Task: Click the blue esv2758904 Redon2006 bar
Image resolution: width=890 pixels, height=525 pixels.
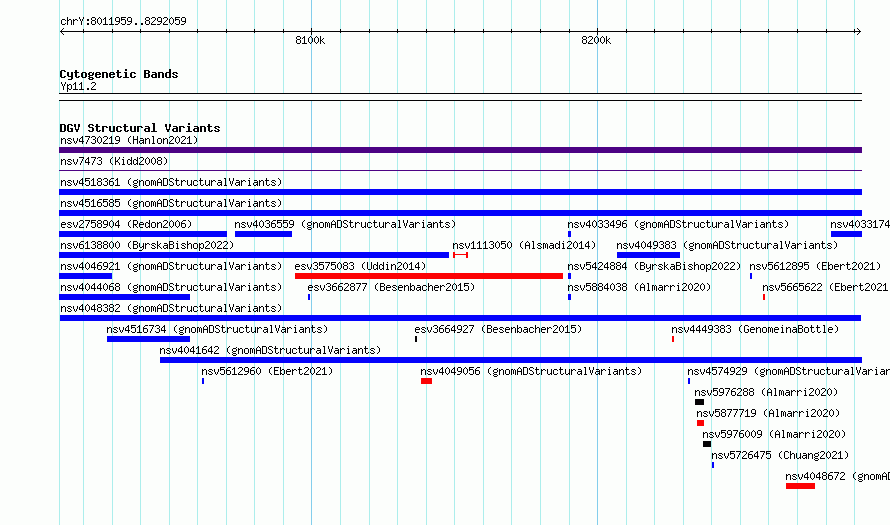Action: [x=143, y=234]
